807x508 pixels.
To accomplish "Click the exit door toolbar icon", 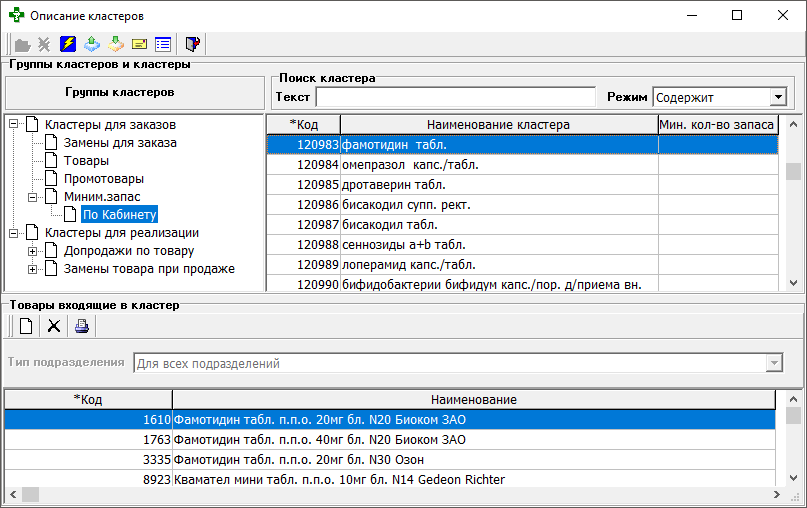I will pos(193,44).
